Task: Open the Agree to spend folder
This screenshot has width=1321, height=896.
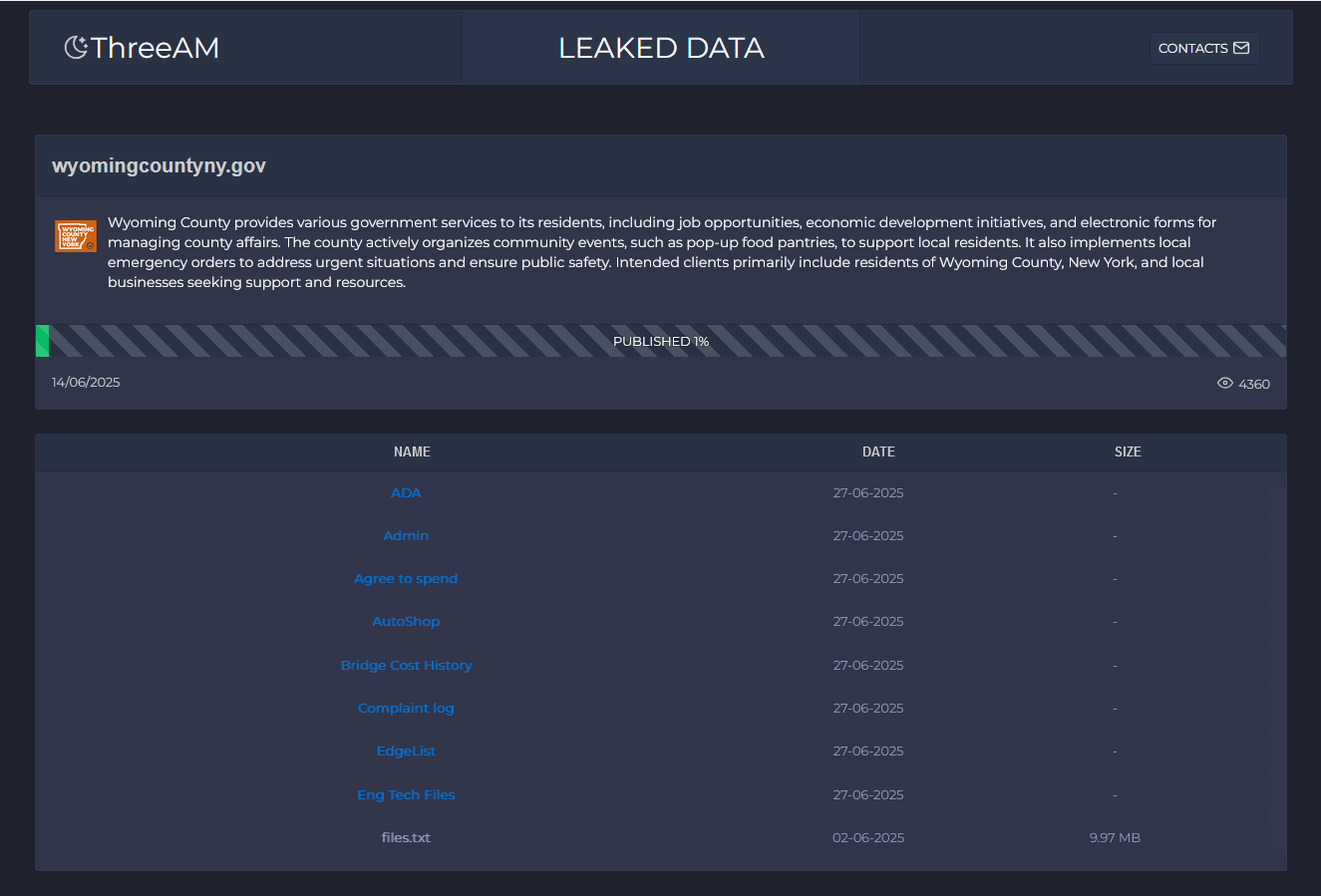Action: click(406, 578)
